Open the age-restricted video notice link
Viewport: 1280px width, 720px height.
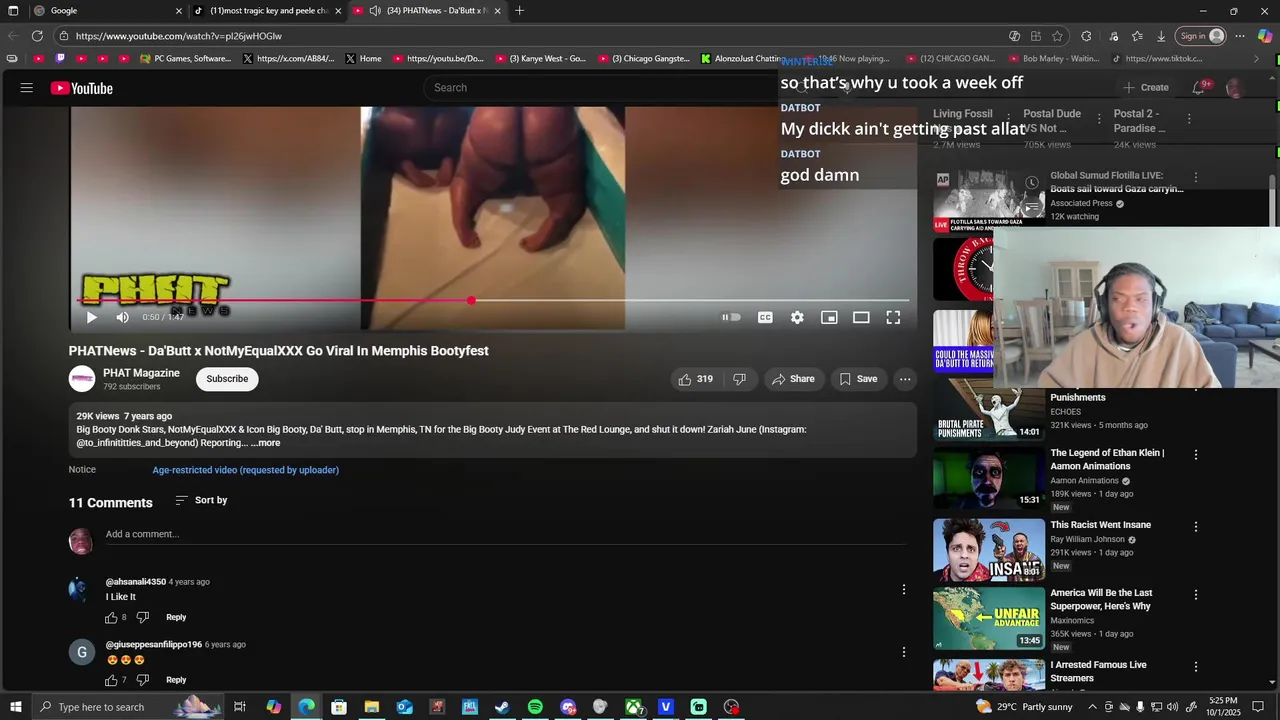245,470
